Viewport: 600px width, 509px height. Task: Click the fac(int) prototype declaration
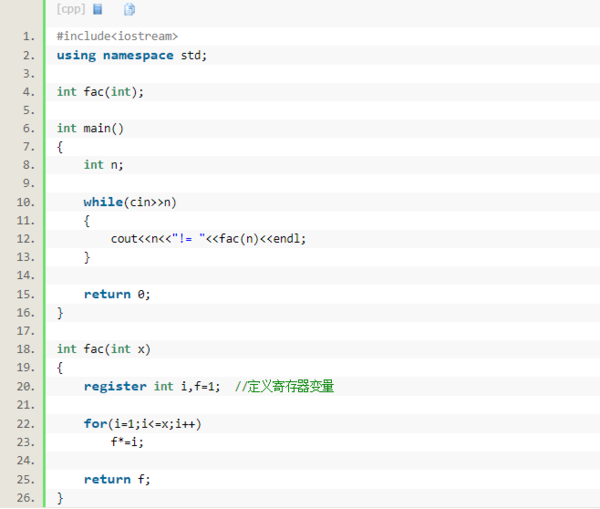(100, 92)
